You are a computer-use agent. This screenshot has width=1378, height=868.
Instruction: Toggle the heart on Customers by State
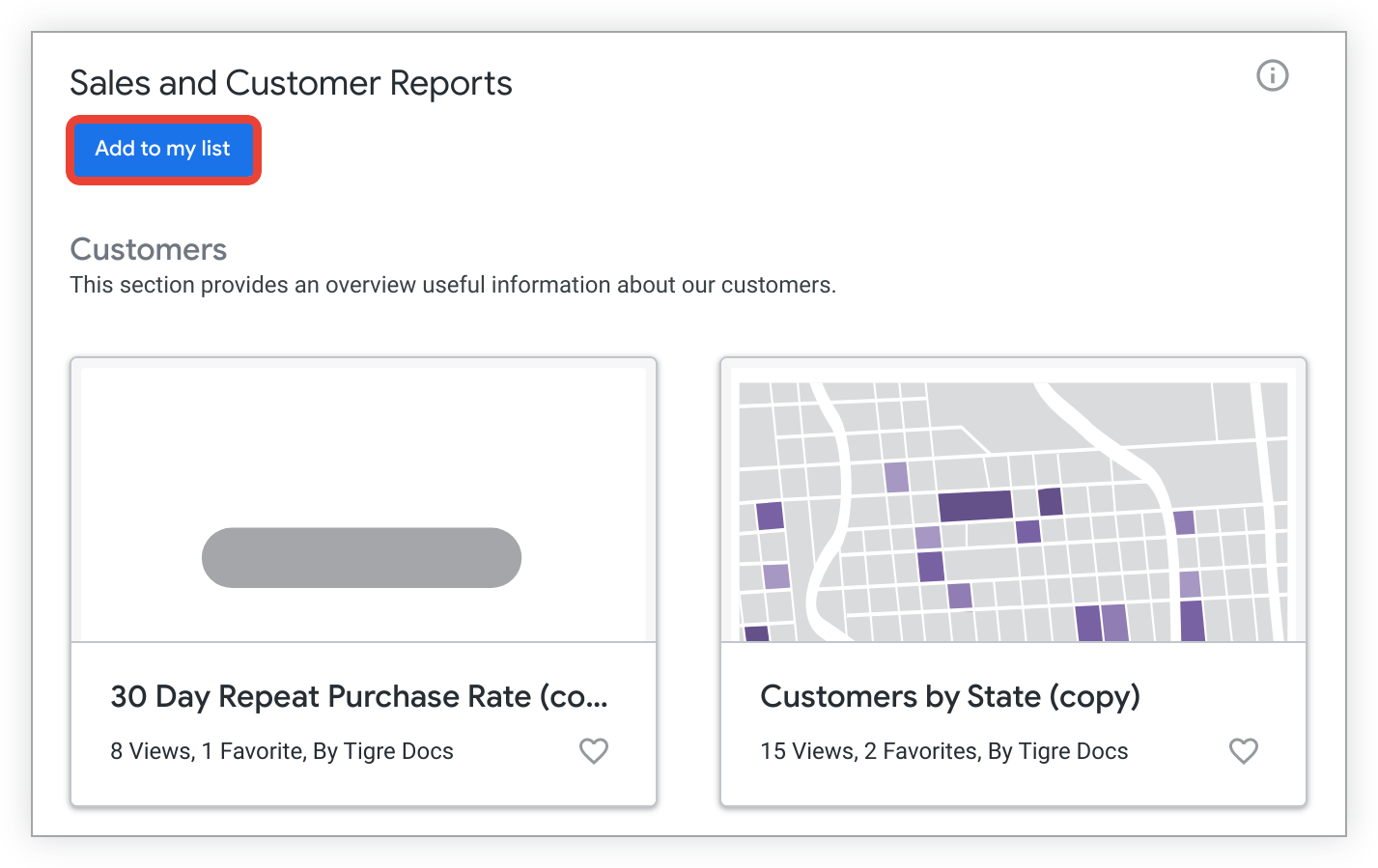click(x=1243, y=750)
